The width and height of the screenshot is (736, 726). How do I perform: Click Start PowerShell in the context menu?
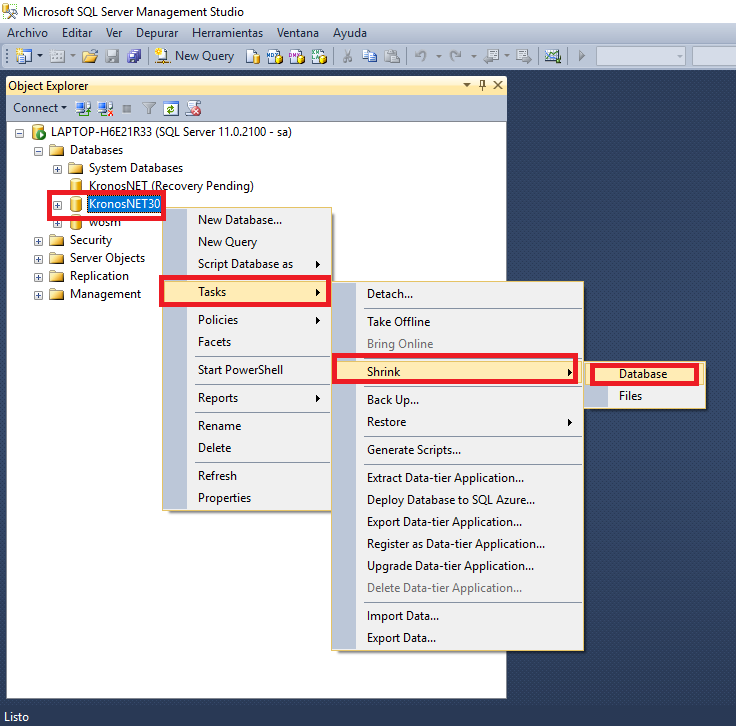coord(247,370)
